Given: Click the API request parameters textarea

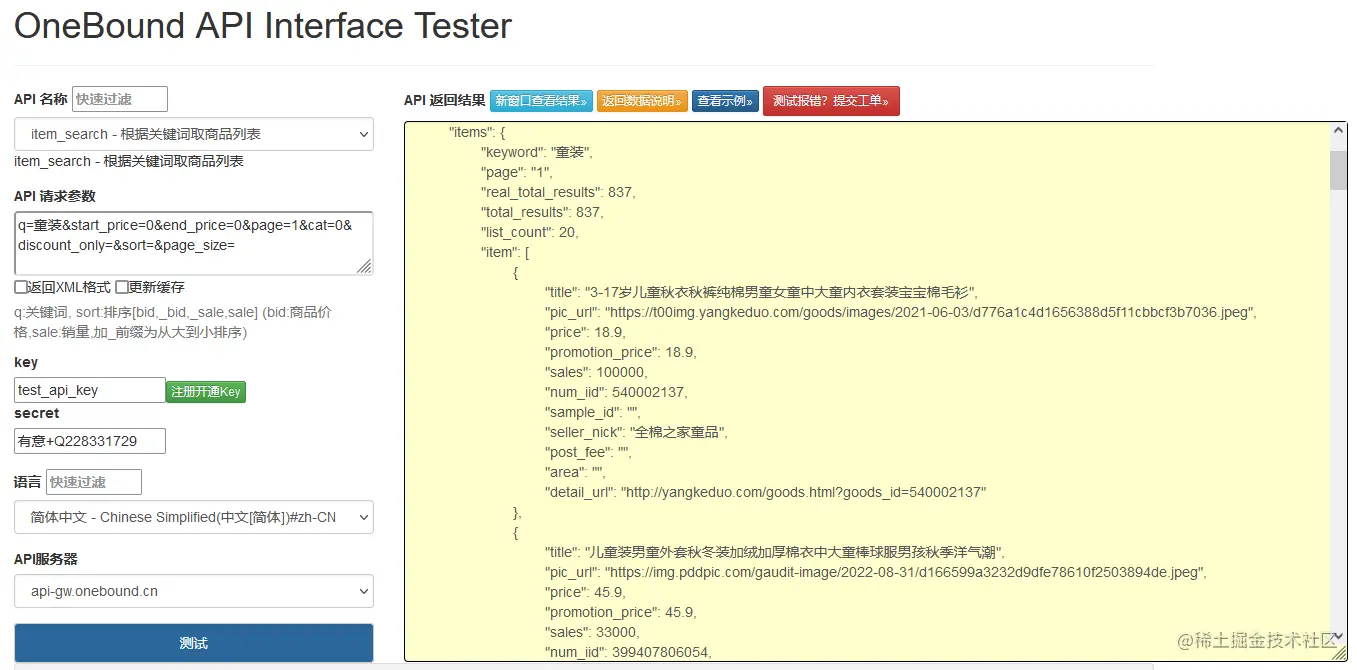Looking at the screenshot, I should (x=194, y=243).
